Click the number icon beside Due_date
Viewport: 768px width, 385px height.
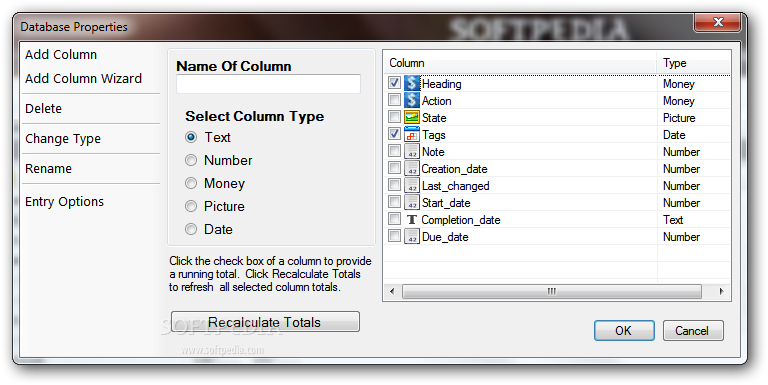coord(412,237)
